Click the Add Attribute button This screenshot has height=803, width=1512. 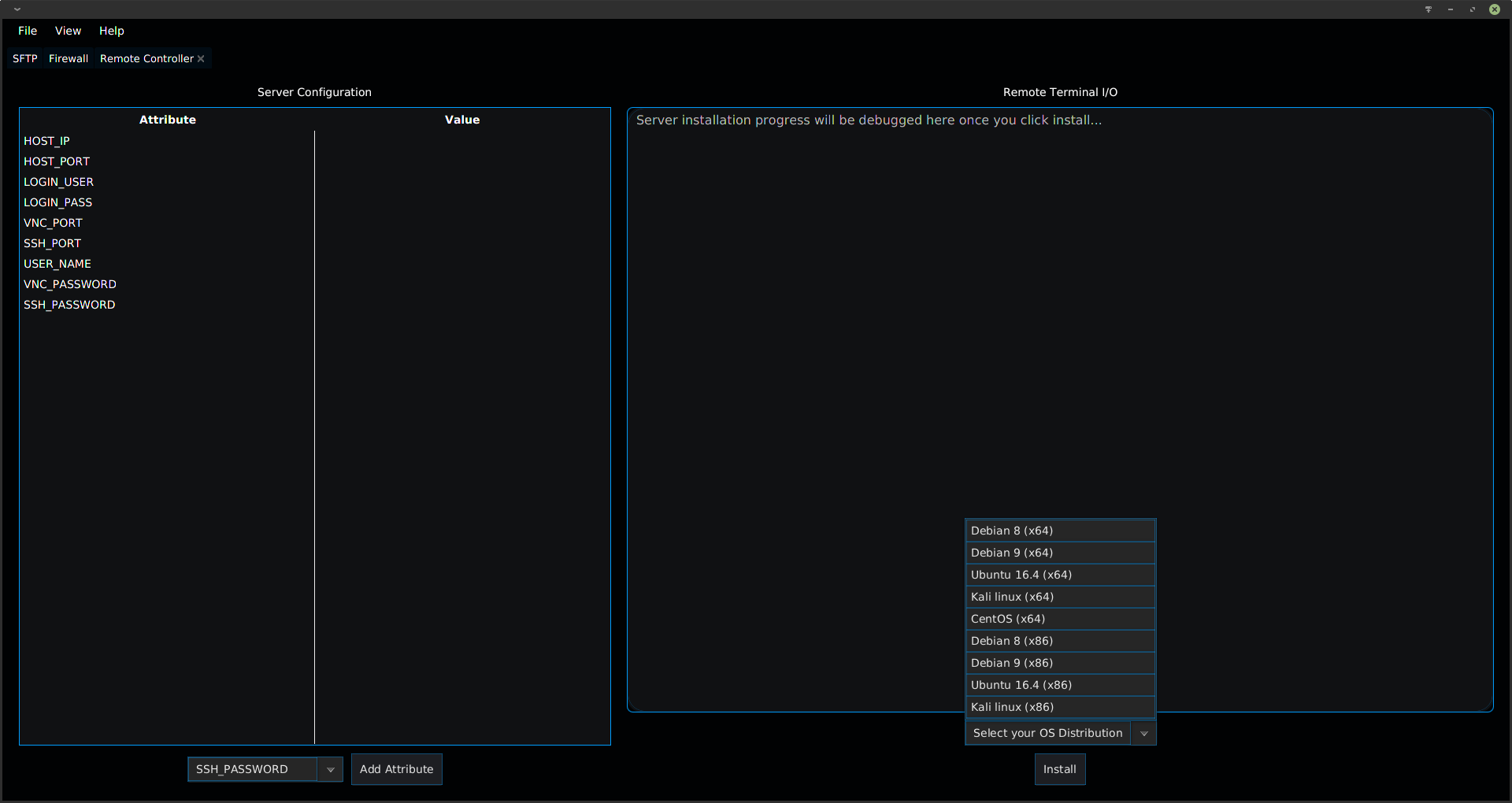coord(397,769)
